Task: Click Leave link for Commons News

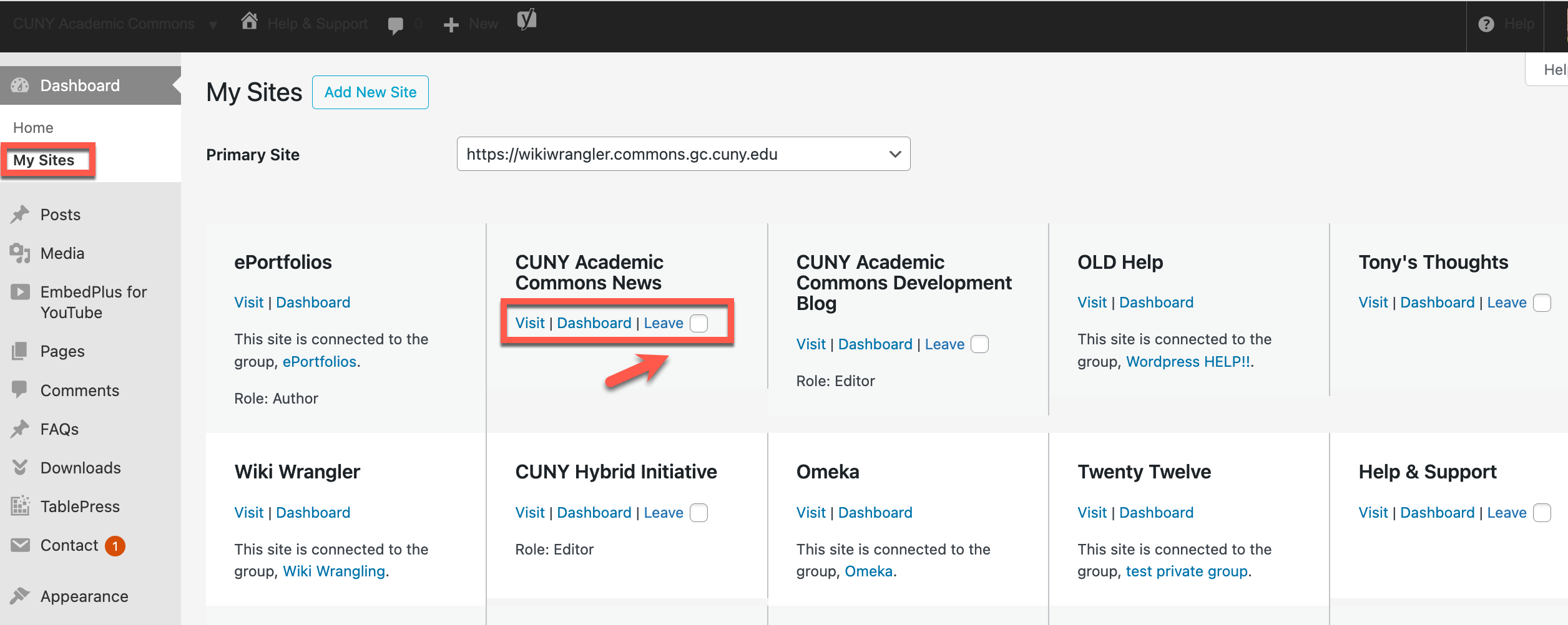Action: coord(664,323)
